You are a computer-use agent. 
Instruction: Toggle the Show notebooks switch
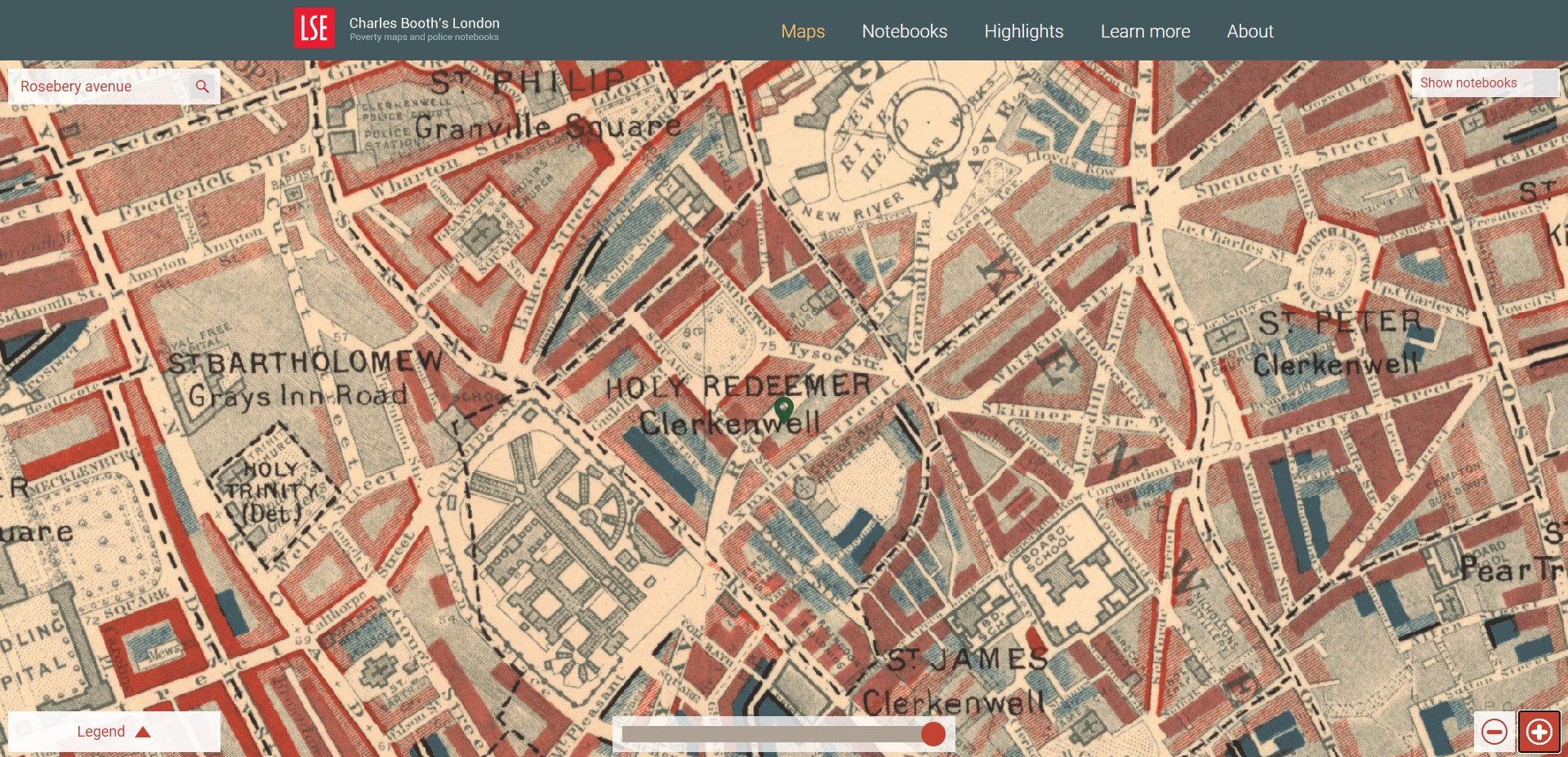click(1484, 83)
